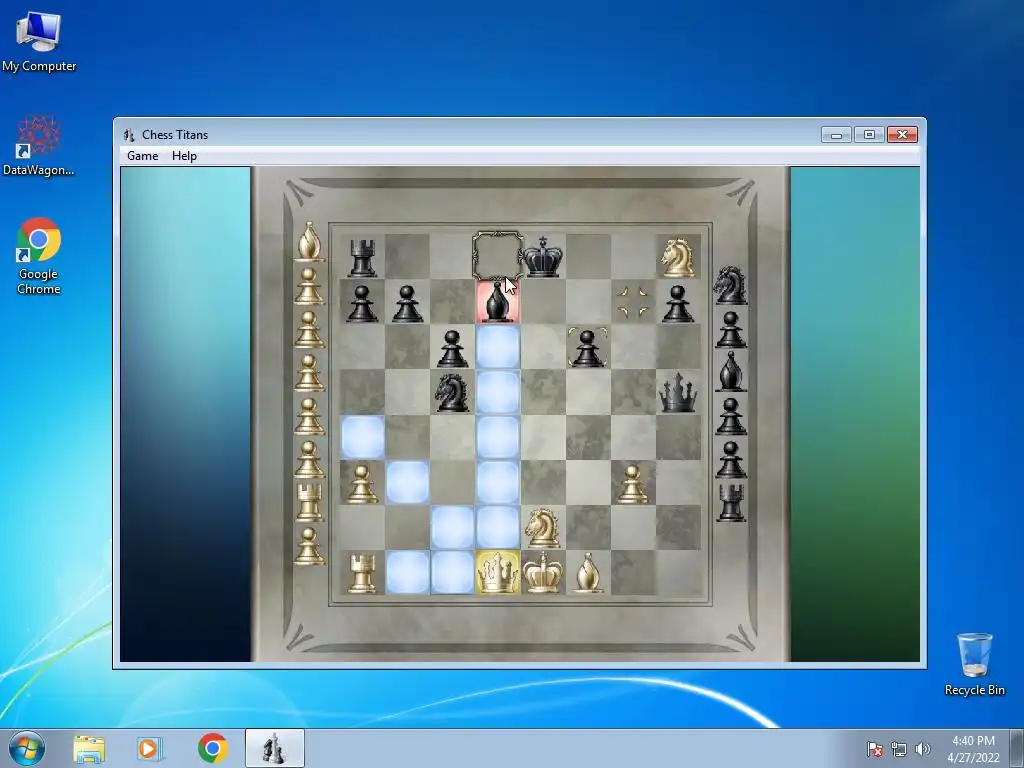The height and width of the screenshot is (768, 1024).
Task: Select the white pawn above the corner rook
Action: point(362,483)
